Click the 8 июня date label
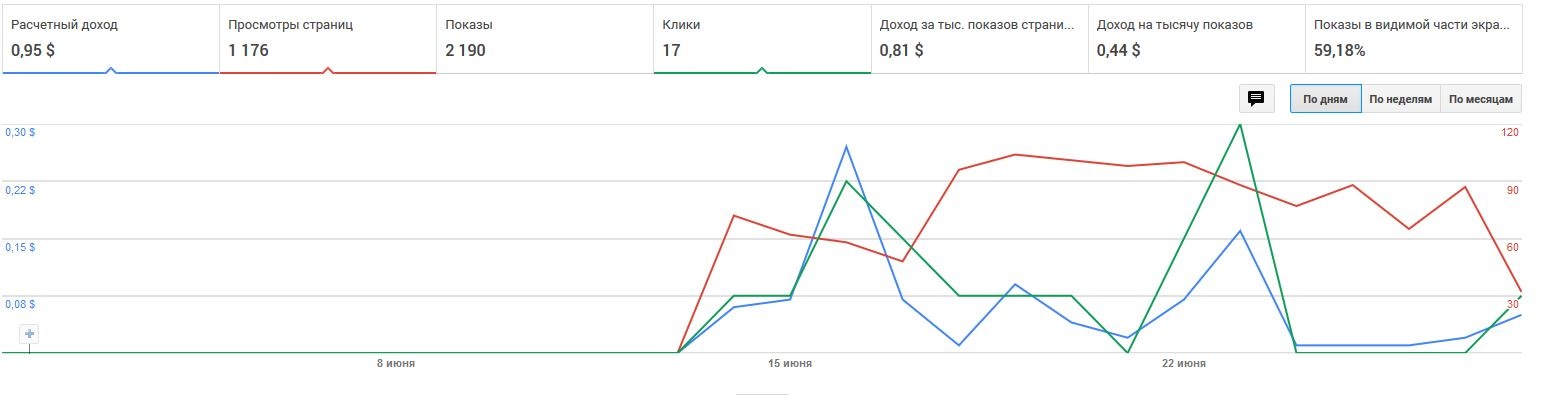This screenshot has width=1541, height=395. click(x=396, y=364)
